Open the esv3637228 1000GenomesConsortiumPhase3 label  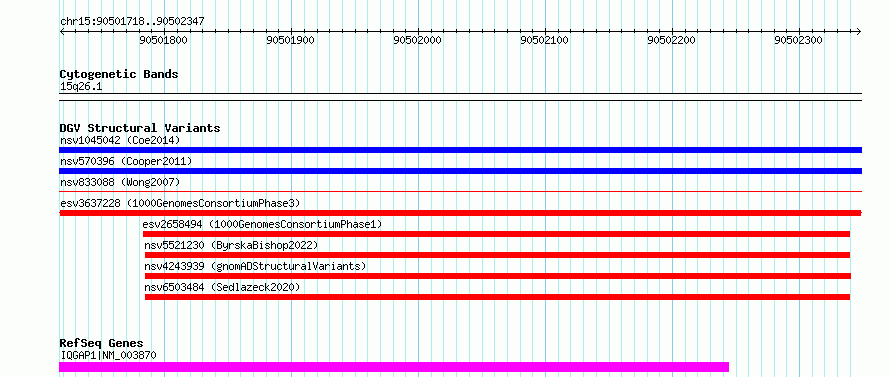click(x=180, y=203)
